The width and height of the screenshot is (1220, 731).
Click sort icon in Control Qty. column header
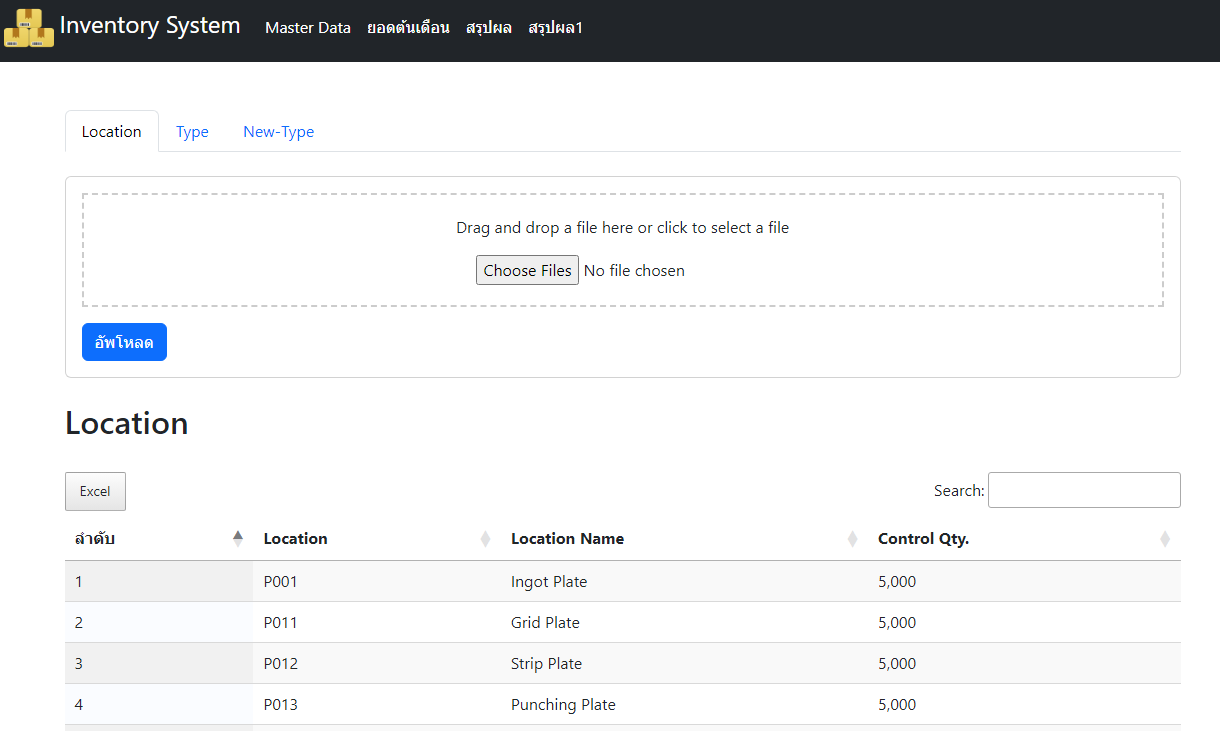pyautogui.click(x=1164, y=539)
